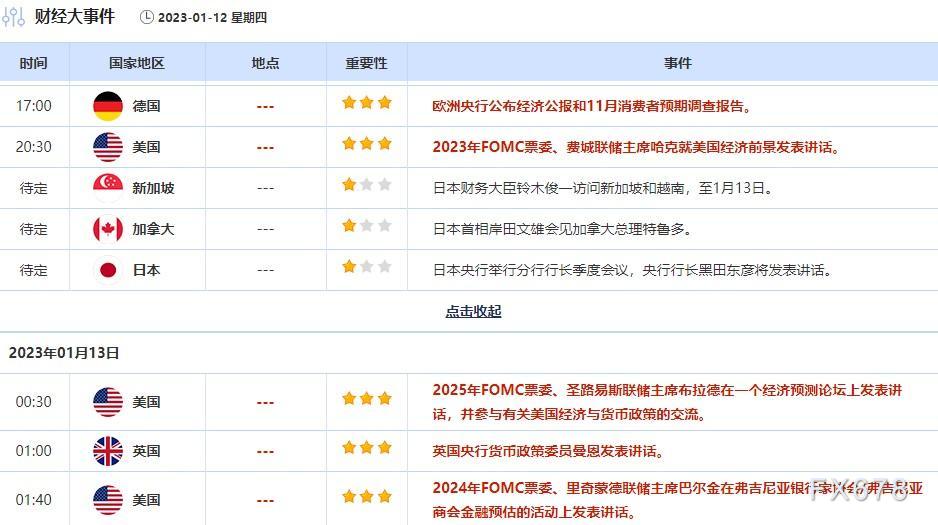Click the 日本央行举行分行行长季度会议 event text

[x=632, y=270]
